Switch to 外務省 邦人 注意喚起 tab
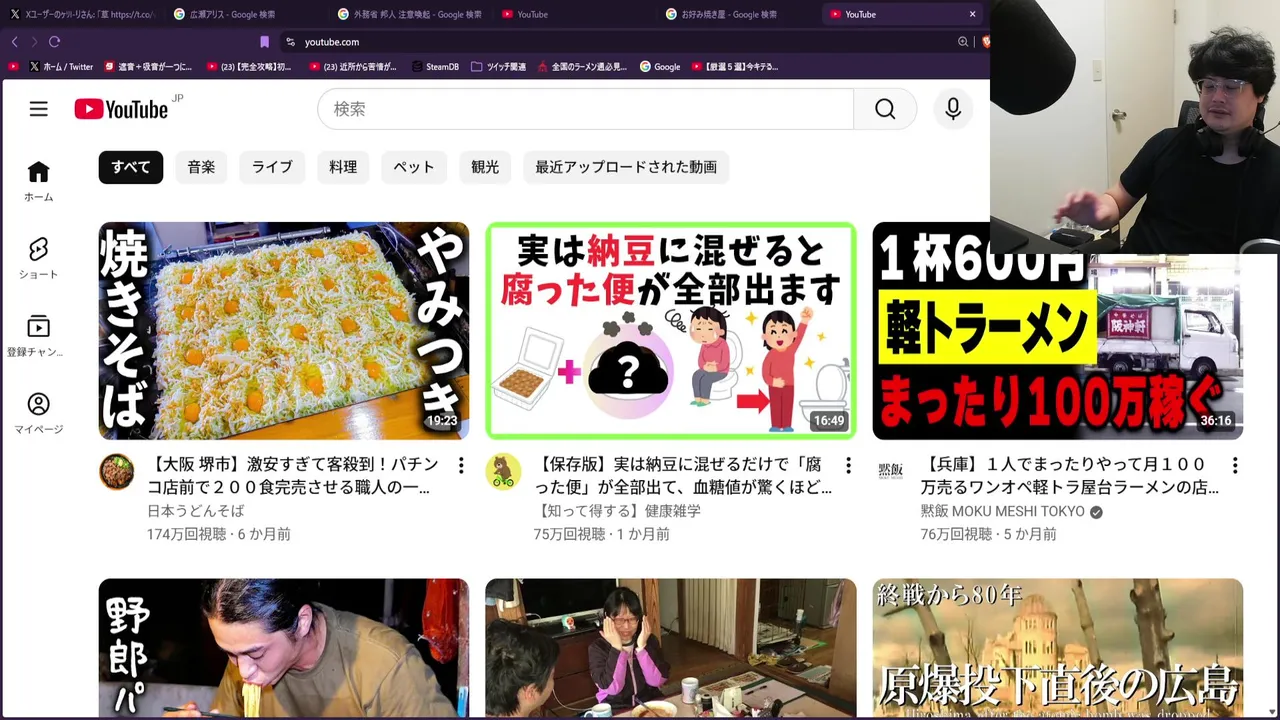This screenshot has width=1280, height=720. [x=409, y=14]
